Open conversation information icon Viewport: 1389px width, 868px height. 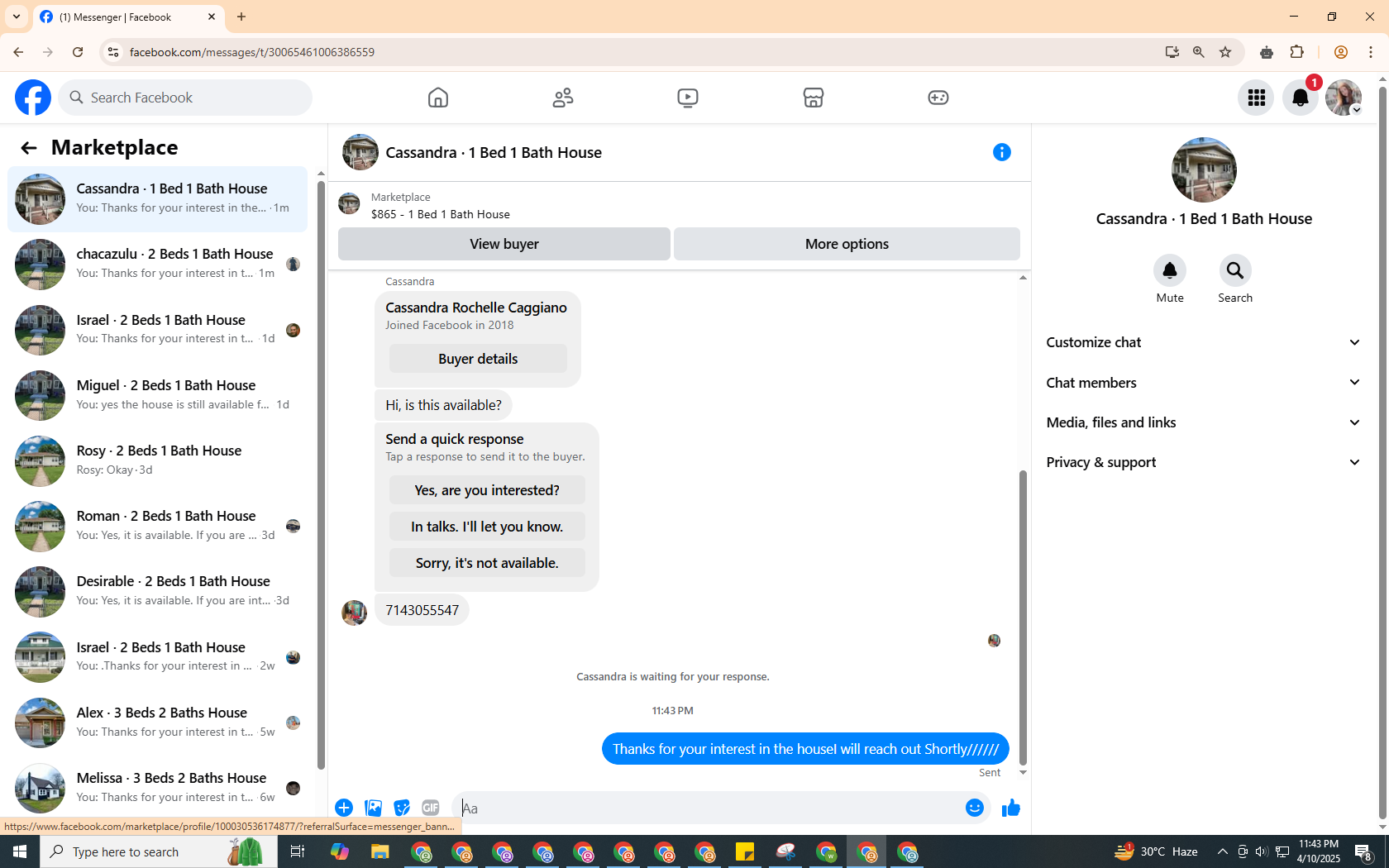pyautogui.click(x=1002, y=152)
